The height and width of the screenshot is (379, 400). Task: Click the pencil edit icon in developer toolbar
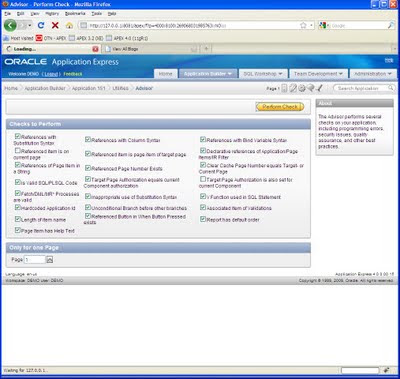[293, 88]
